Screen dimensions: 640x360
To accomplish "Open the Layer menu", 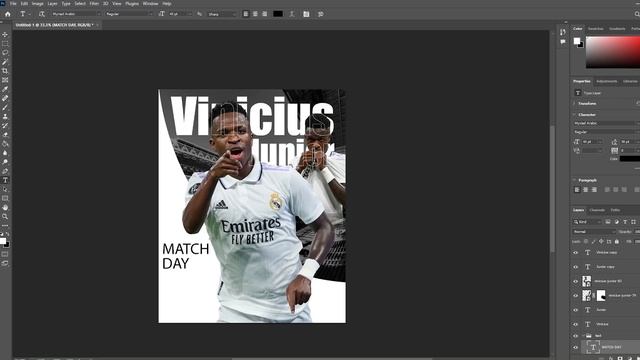I will pyautogui.click(x=52, y=4).
